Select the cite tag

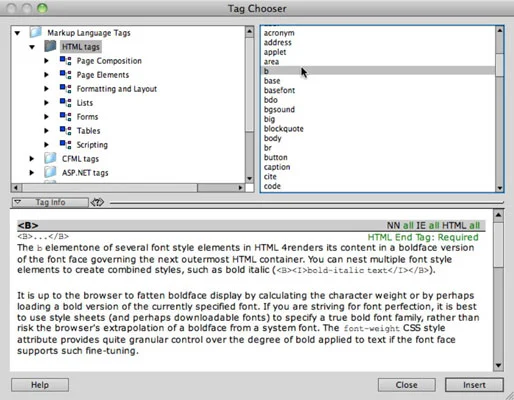(270, 177)
